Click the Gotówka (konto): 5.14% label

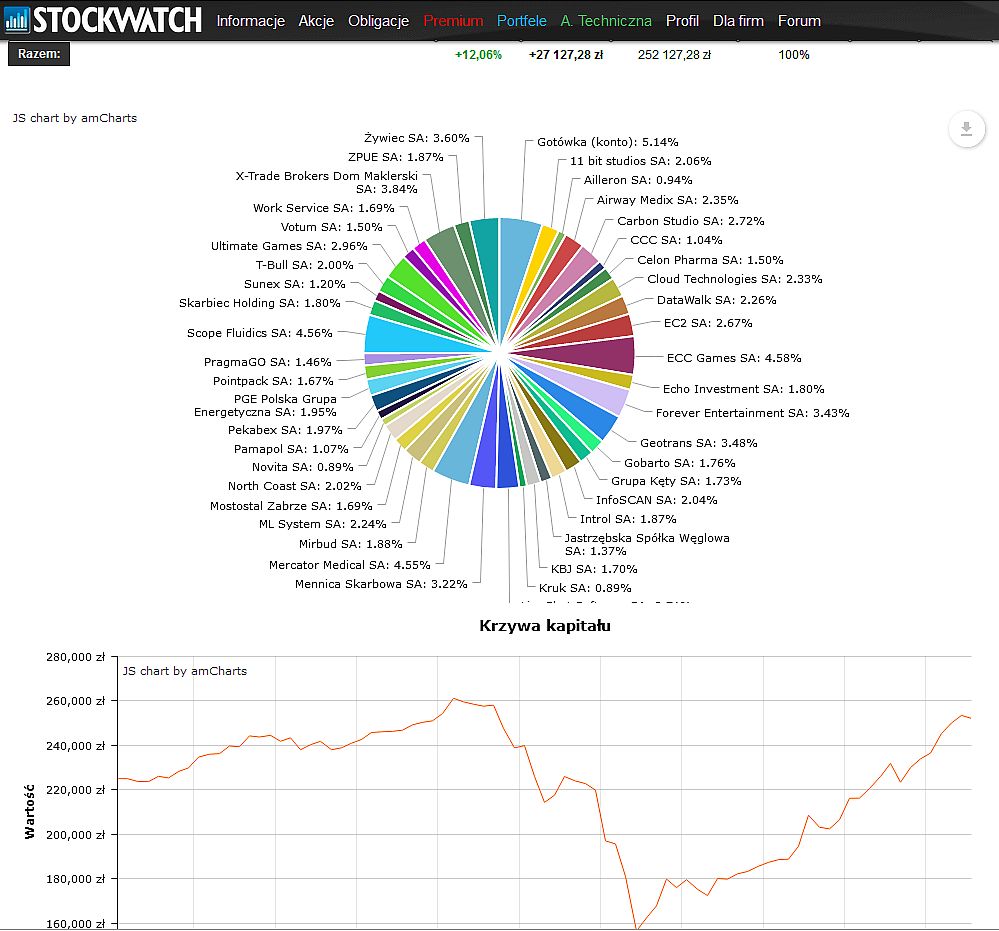pos(608,142)
